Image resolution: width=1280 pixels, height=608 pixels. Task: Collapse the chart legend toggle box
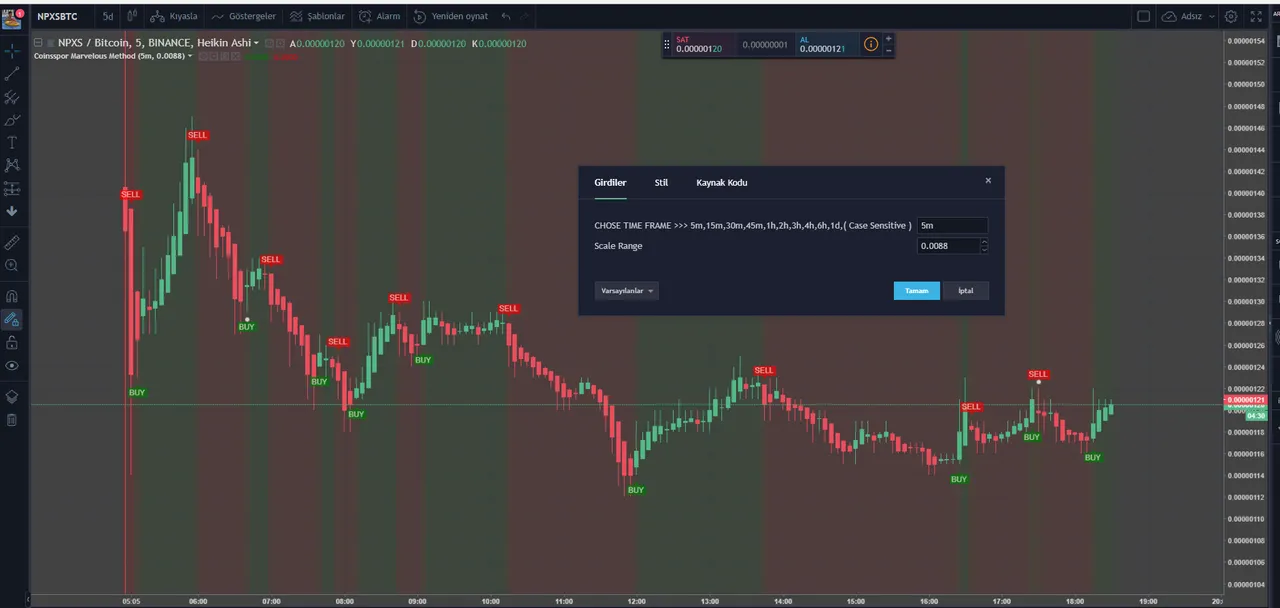tap(38, 43)
